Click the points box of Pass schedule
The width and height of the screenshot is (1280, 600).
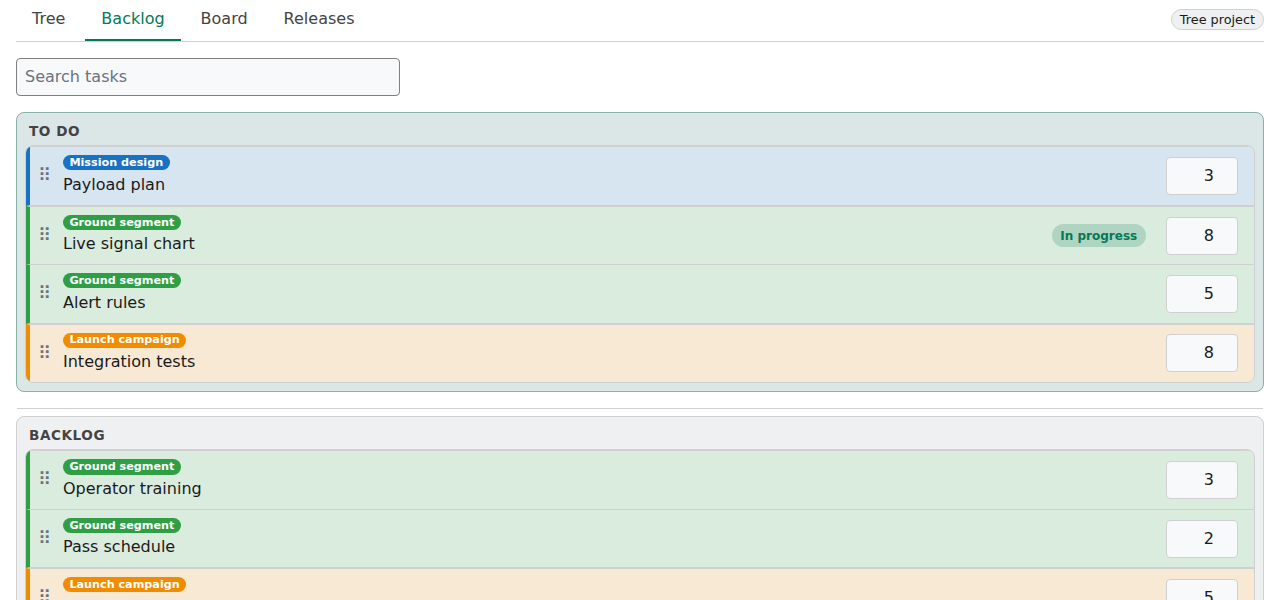coord(1202,539)
